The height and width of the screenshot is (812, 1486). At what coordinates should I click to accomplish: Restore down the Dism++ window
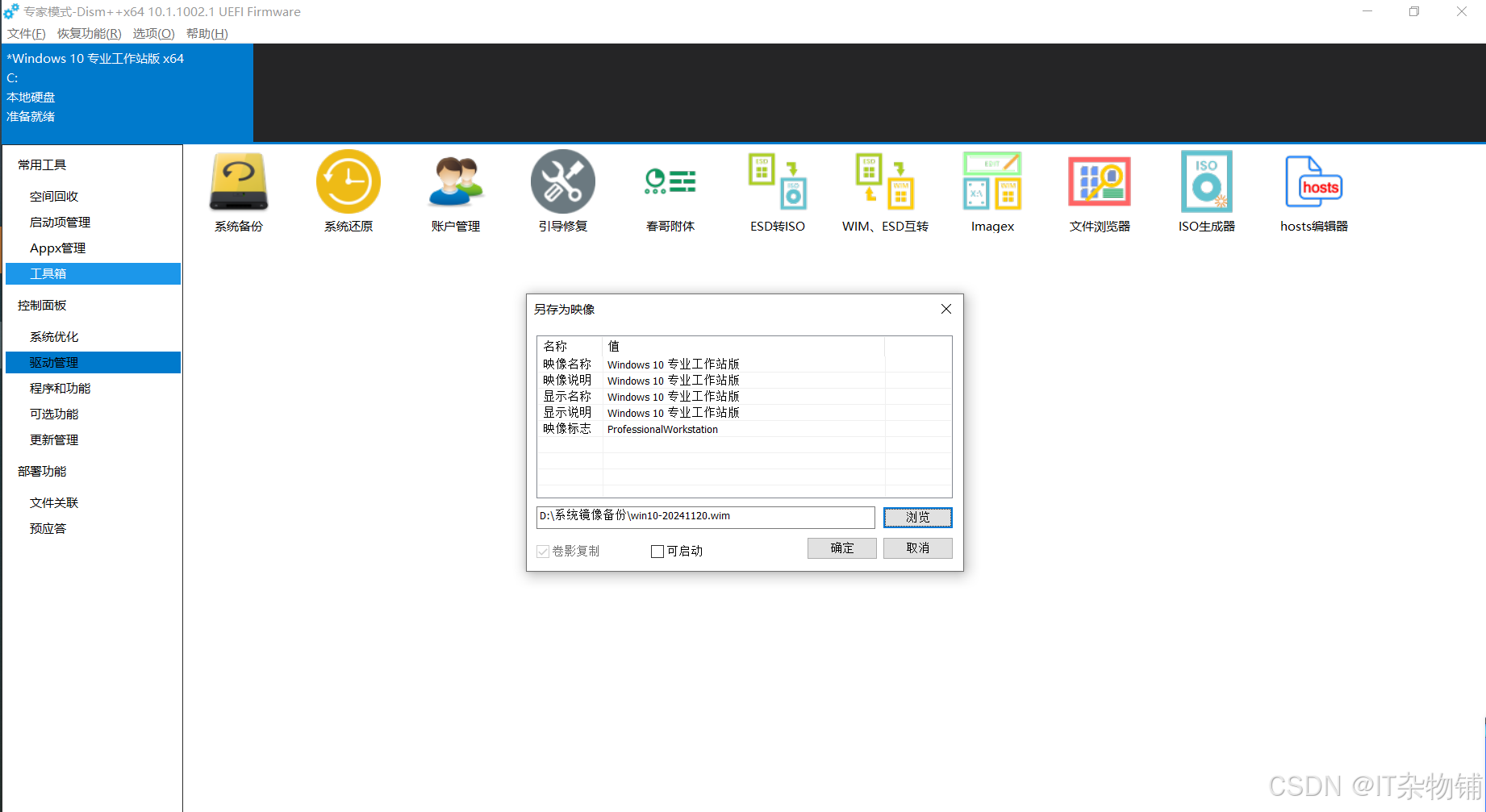[x=1414, y=11]
